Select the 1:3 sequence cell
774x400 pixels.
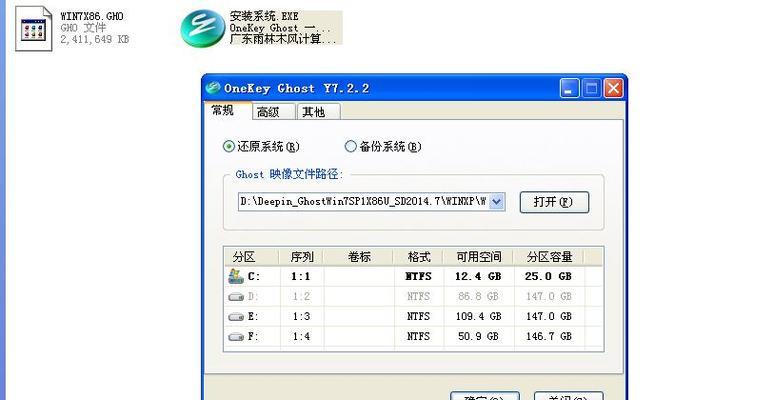301,317
